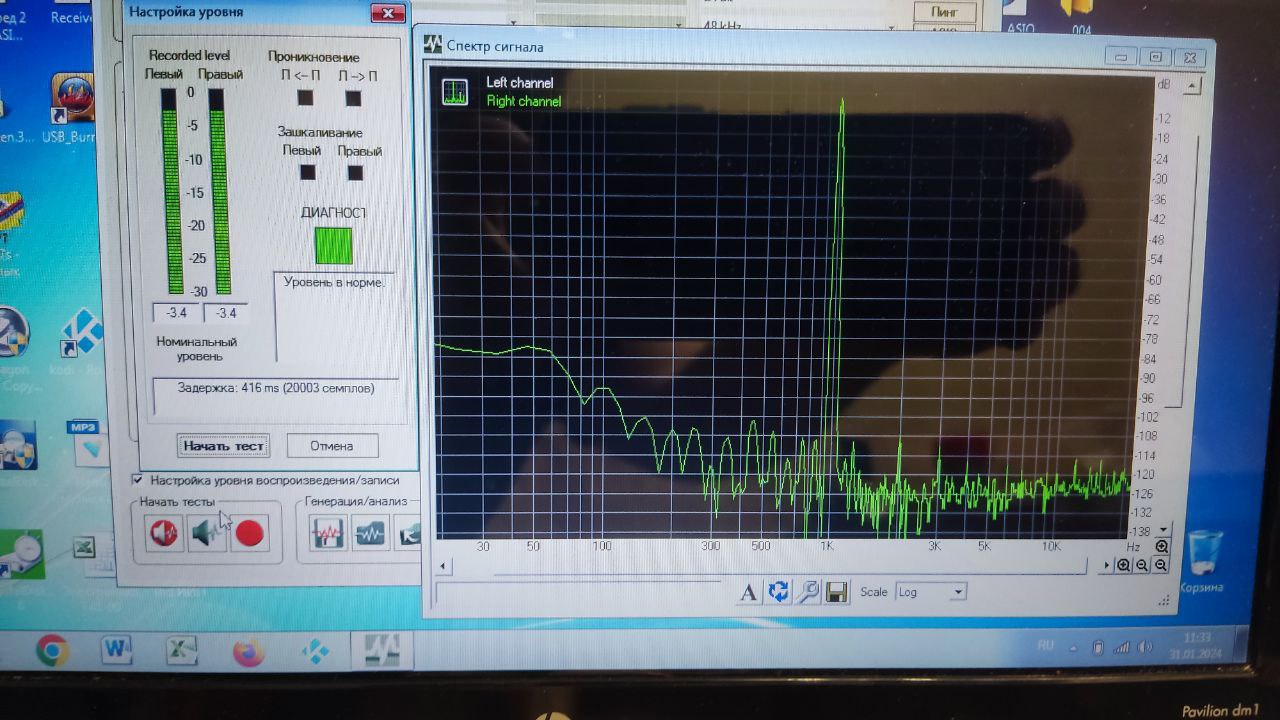This screenshot has height=720, width=1280.
Task: Click first magnifier icon right of horizontal scrollbar
Action: pos(1124,565)
